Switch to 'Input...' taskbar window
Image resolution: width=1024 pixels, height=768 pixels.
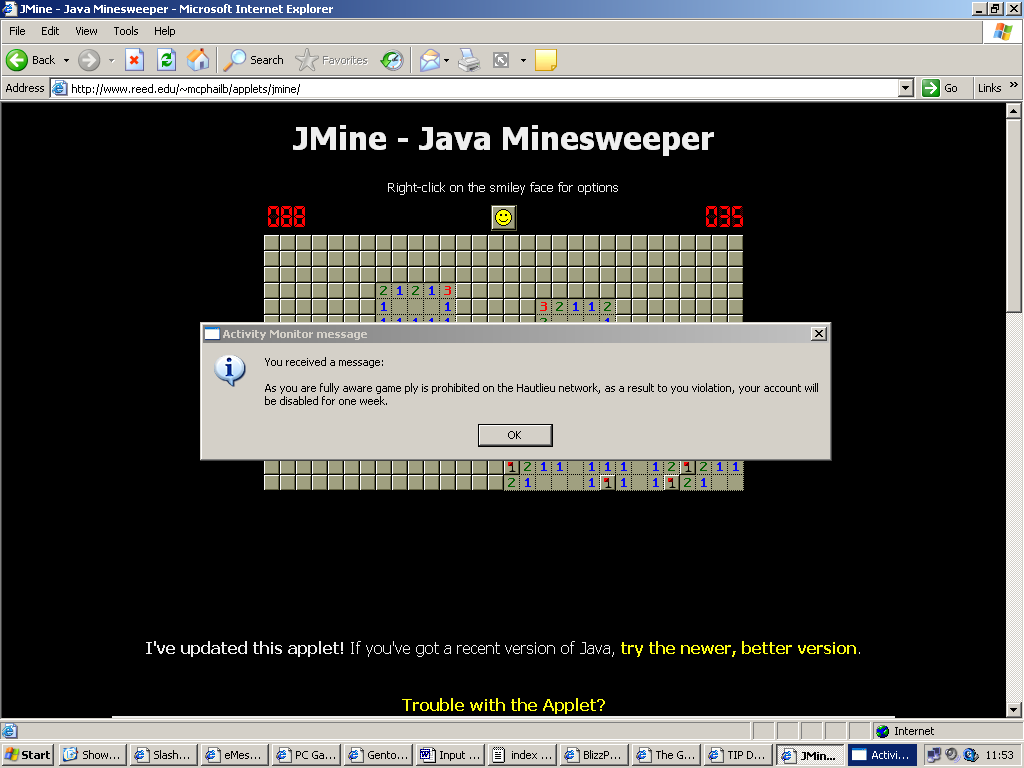click(449, 755)
